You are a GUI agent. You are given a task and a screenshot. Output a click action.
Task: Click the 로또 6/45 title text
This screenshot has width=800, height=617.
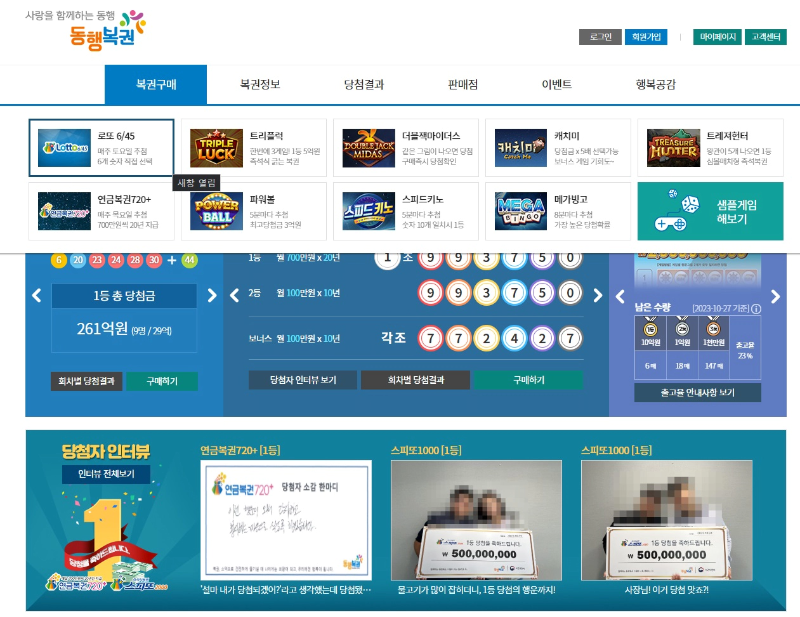point(116,136)
